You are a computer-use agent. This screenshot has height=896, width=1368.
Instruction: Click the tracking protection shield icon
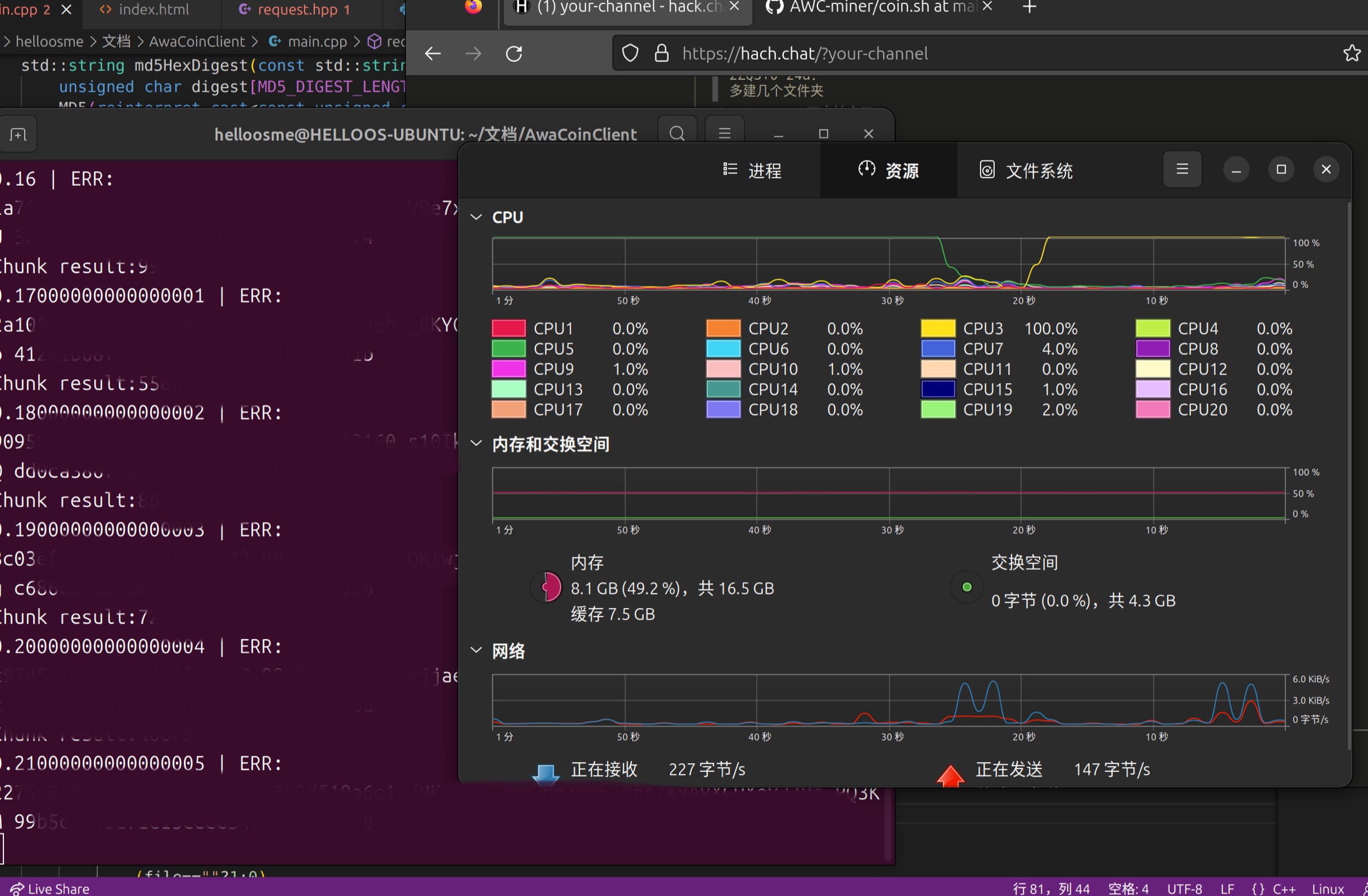(630, 53)
